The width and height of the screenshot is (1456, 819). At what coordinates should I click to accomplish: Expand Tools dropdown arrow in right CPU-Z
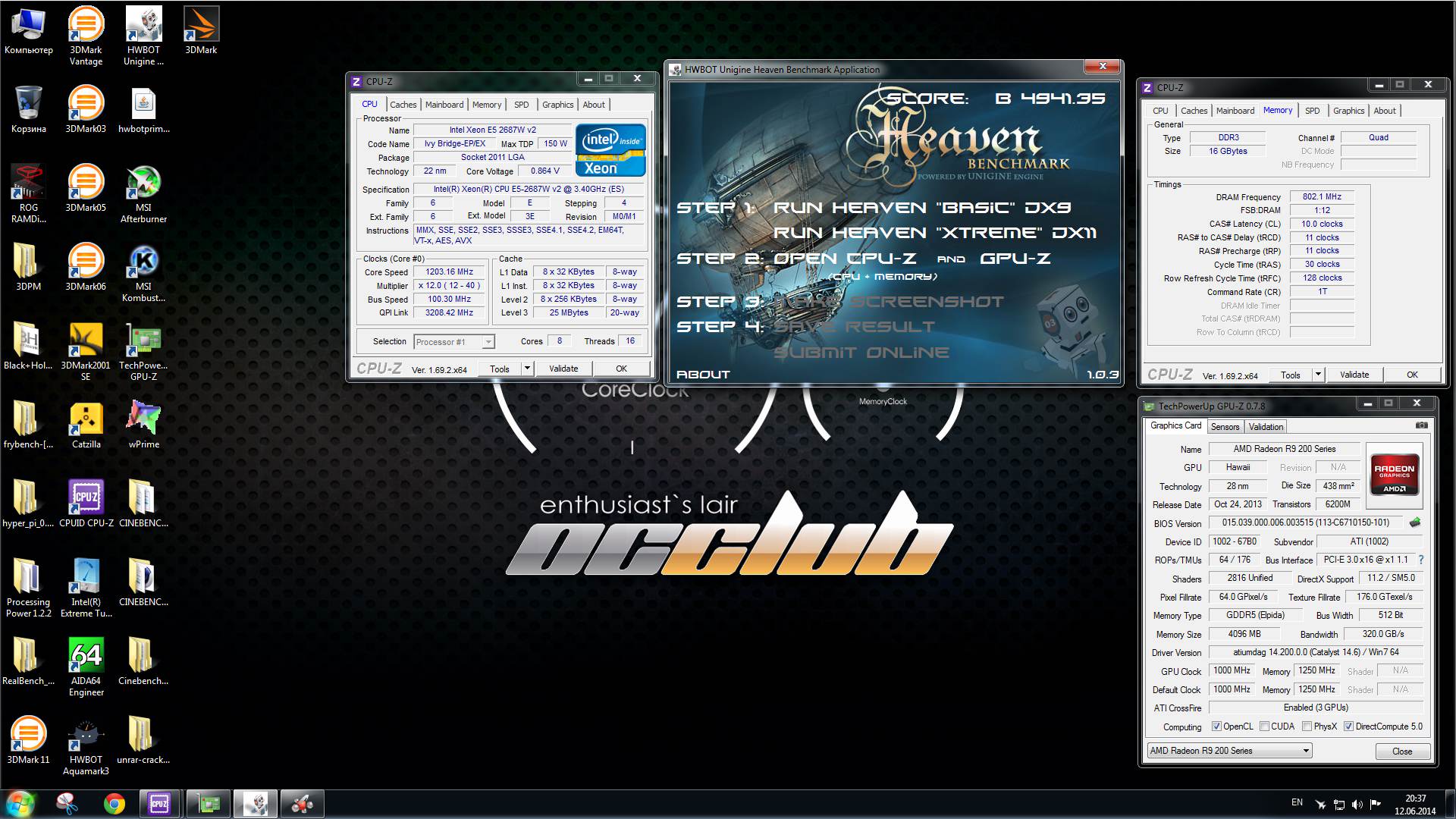click(1318, 375)
